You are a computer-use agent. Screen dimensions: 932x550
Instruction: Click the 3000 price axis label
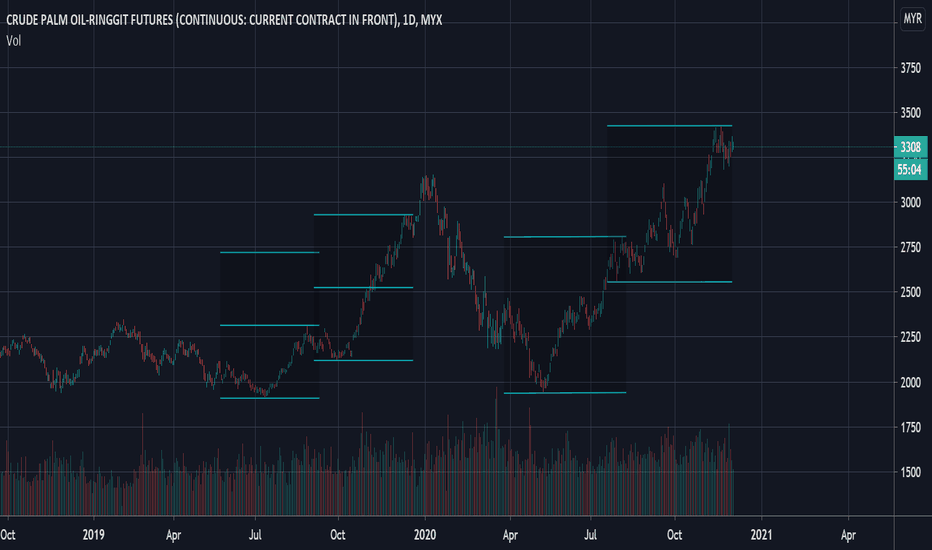[x=910, y=202]
